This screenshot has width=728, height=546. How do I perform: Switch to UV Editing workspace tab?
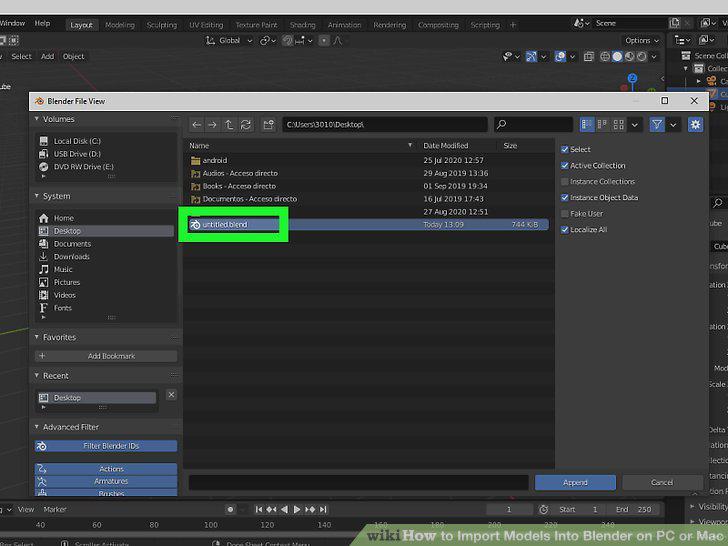click(x=206, y=25)
